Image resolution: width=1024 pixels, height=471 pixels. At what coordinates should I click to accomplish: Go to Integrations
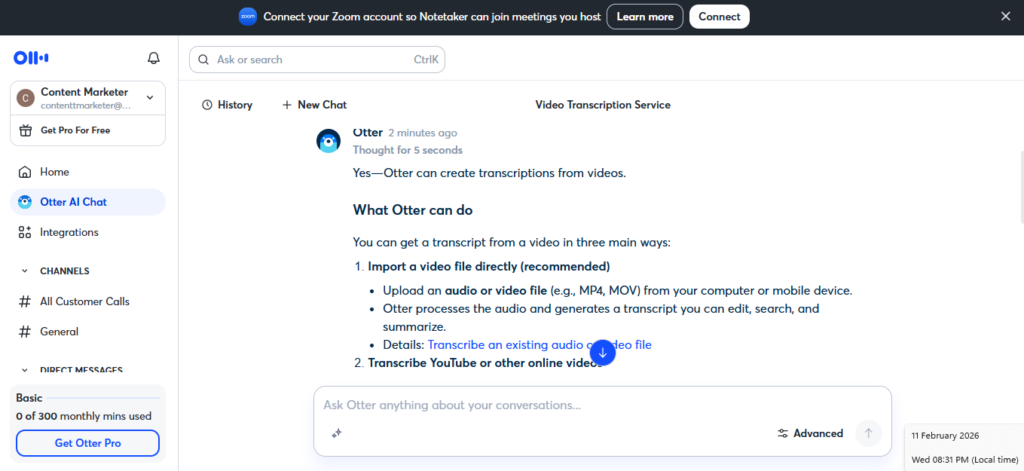point(88,232)
